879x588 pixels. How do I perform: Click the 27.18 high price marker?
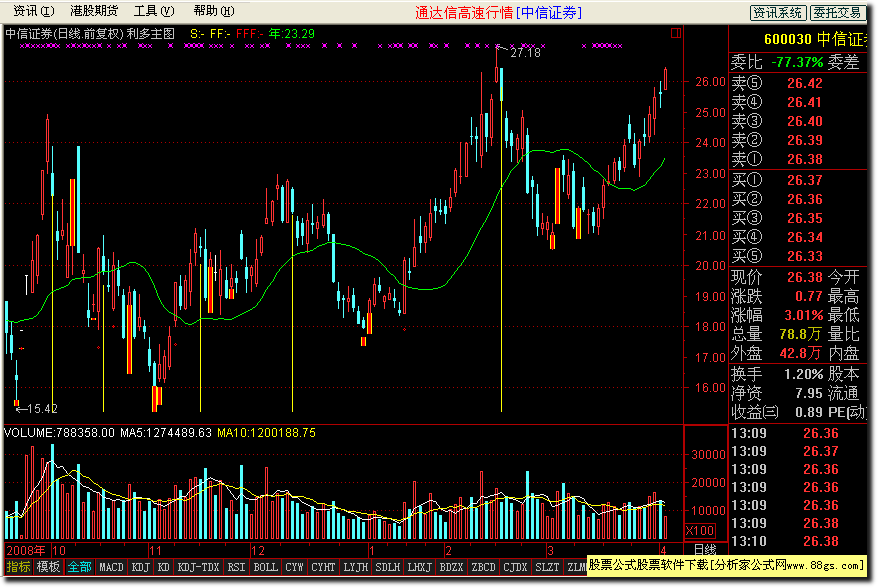tap(525, 53)
